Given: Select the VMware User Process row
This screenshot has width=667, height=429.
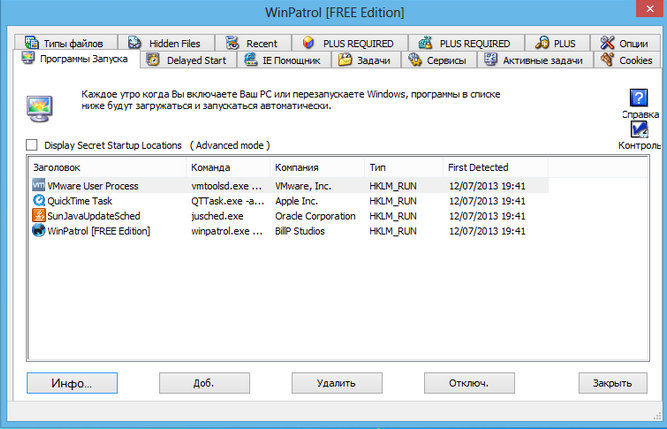Looking at the screenshot, I should pyautogui.click(x=289, y=185).
